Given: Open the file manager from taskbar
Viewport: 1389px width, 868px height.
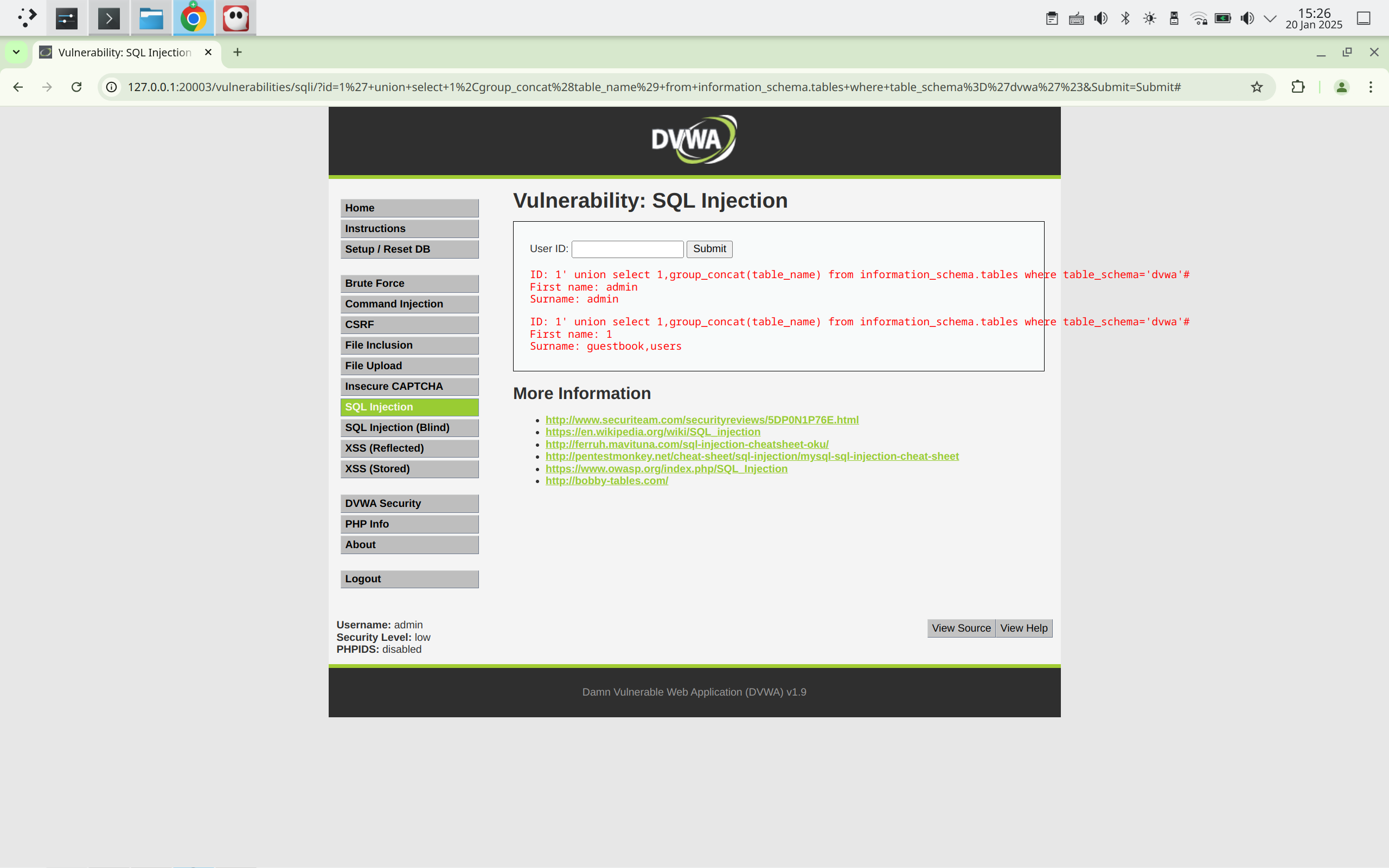Looking at the screenshot, I should tap(151, 18).
